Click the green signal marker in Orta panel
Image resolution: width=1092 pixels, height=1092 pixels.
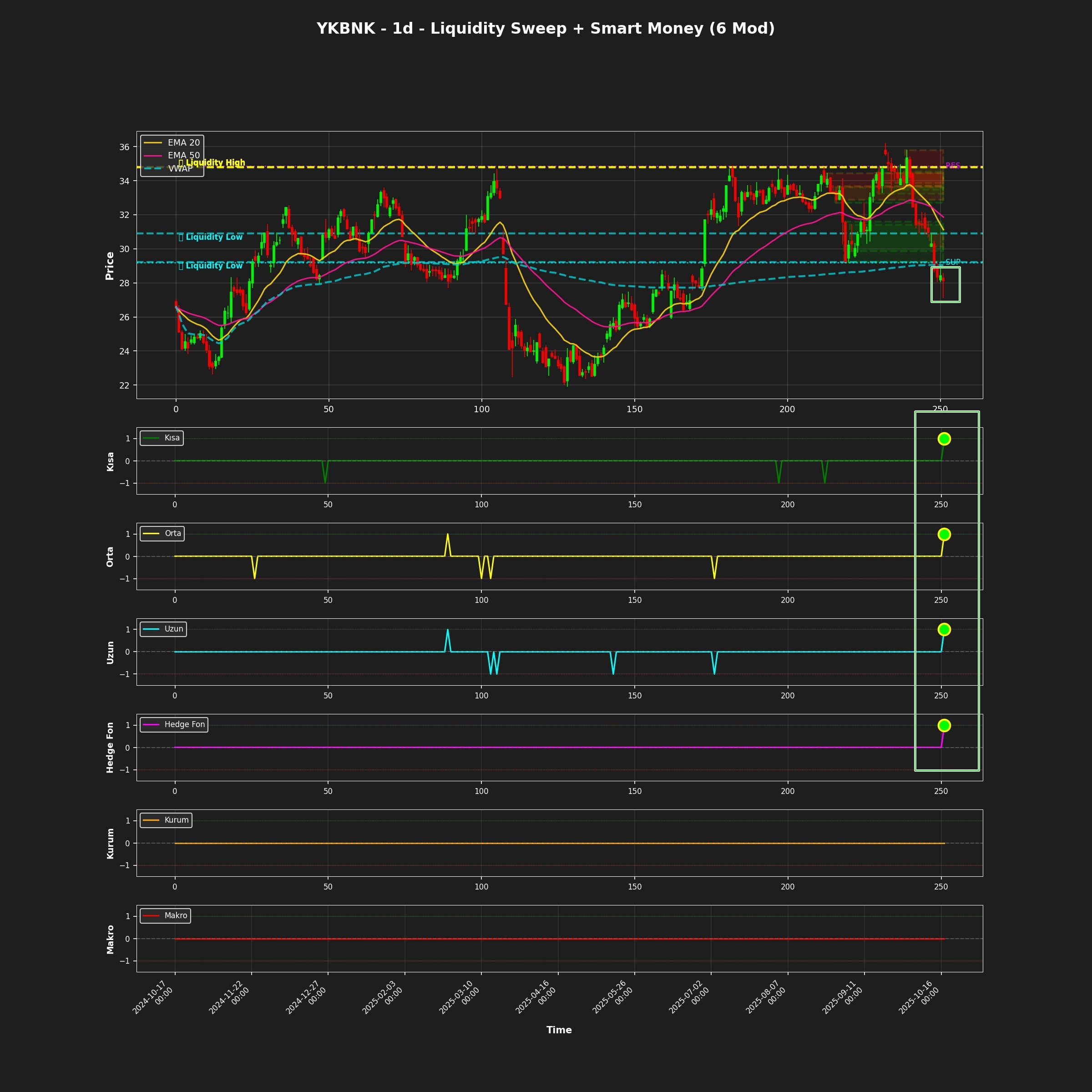[944, 534]
